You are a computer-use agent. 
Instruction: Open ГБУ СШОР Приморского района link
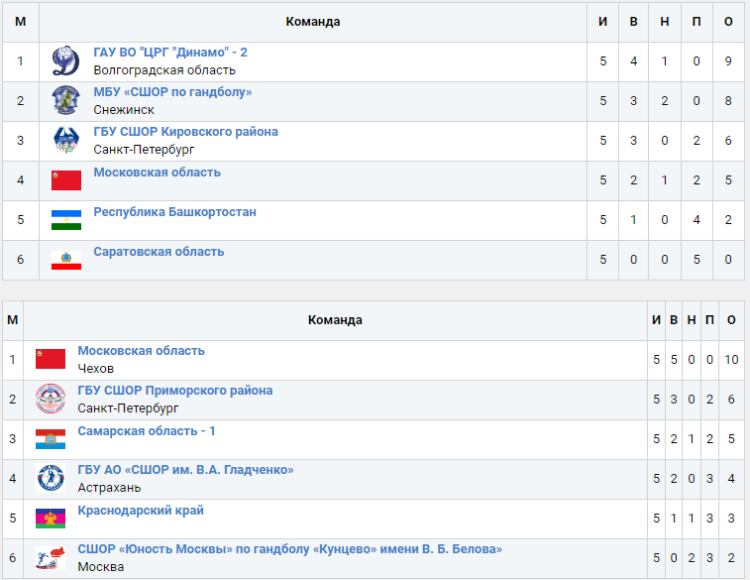175,391
